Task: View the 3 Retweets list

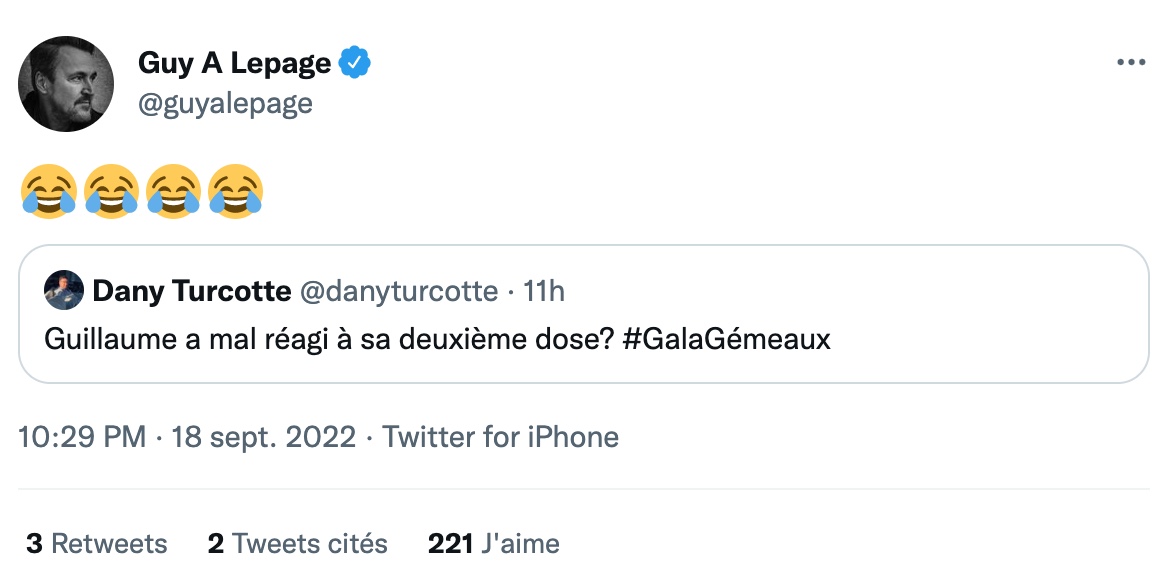Action: (x=97, y=543)
